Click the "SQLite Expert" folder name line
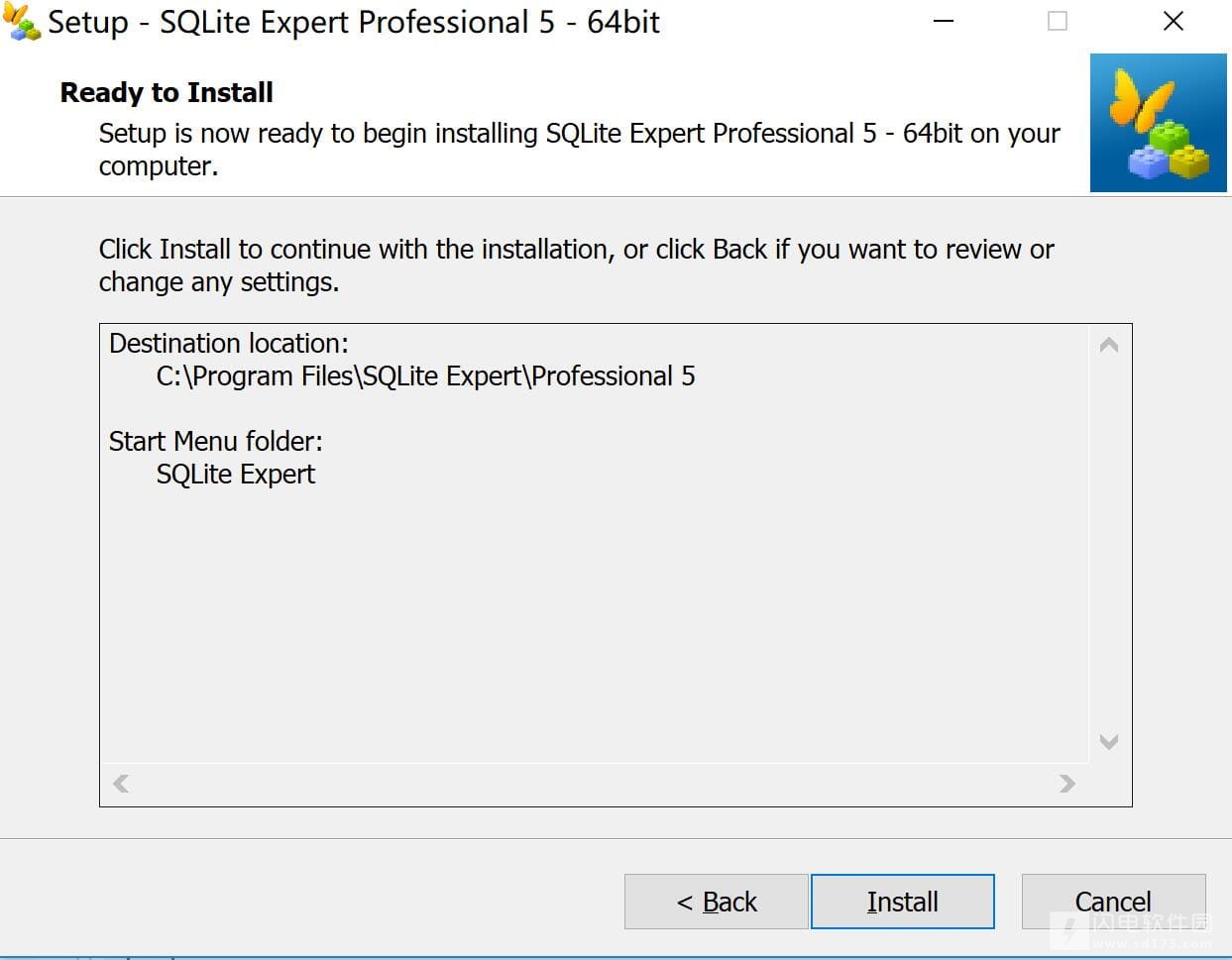The height and width of the screenshot is (960, 1232). [x=236, y=475]
